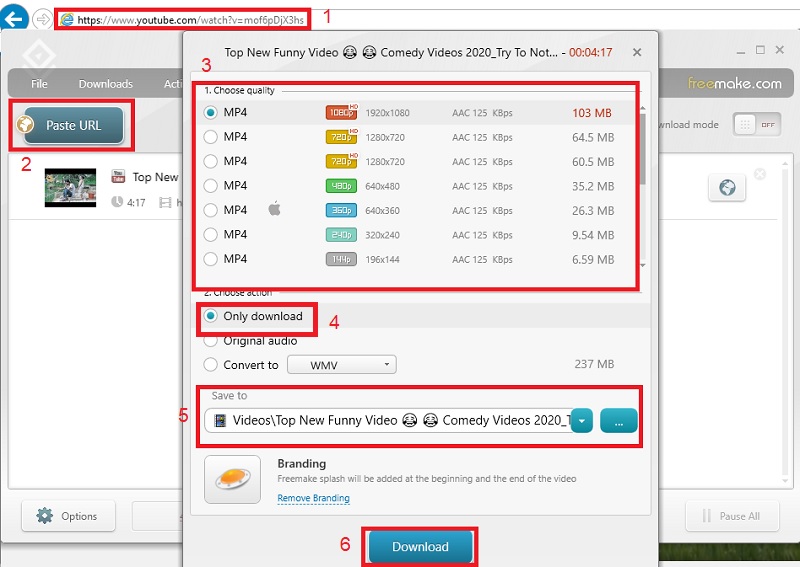Screen dimensions: 800x567
Task: Click the quality list scrollbar down arrow
Action: pyautogui.click(x=643, y=265)
